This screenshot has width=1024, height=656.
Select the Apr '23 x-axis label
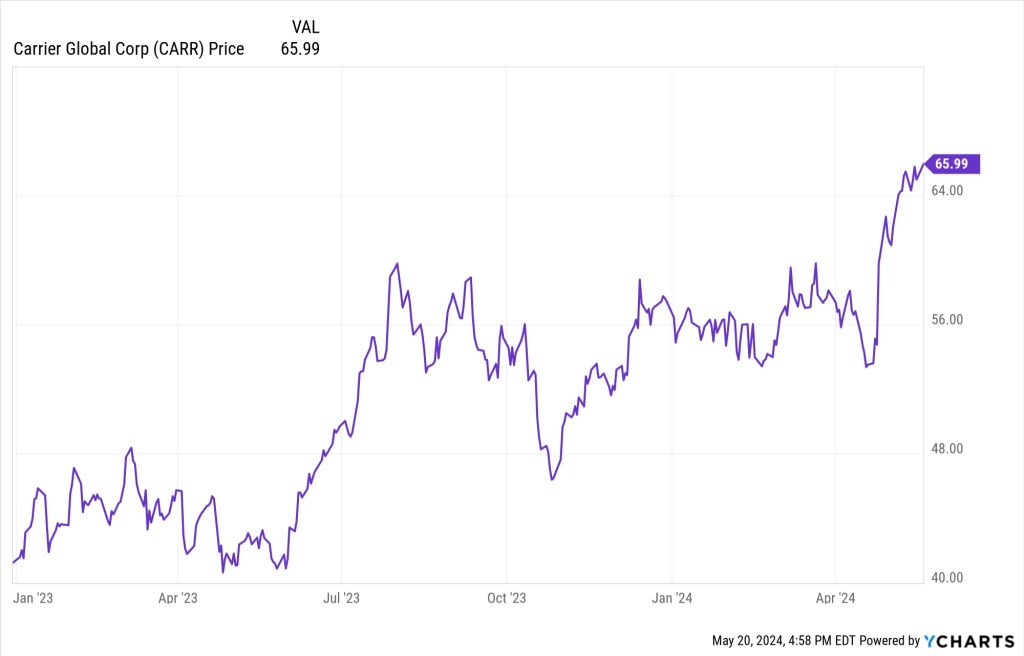coord(178,598)
